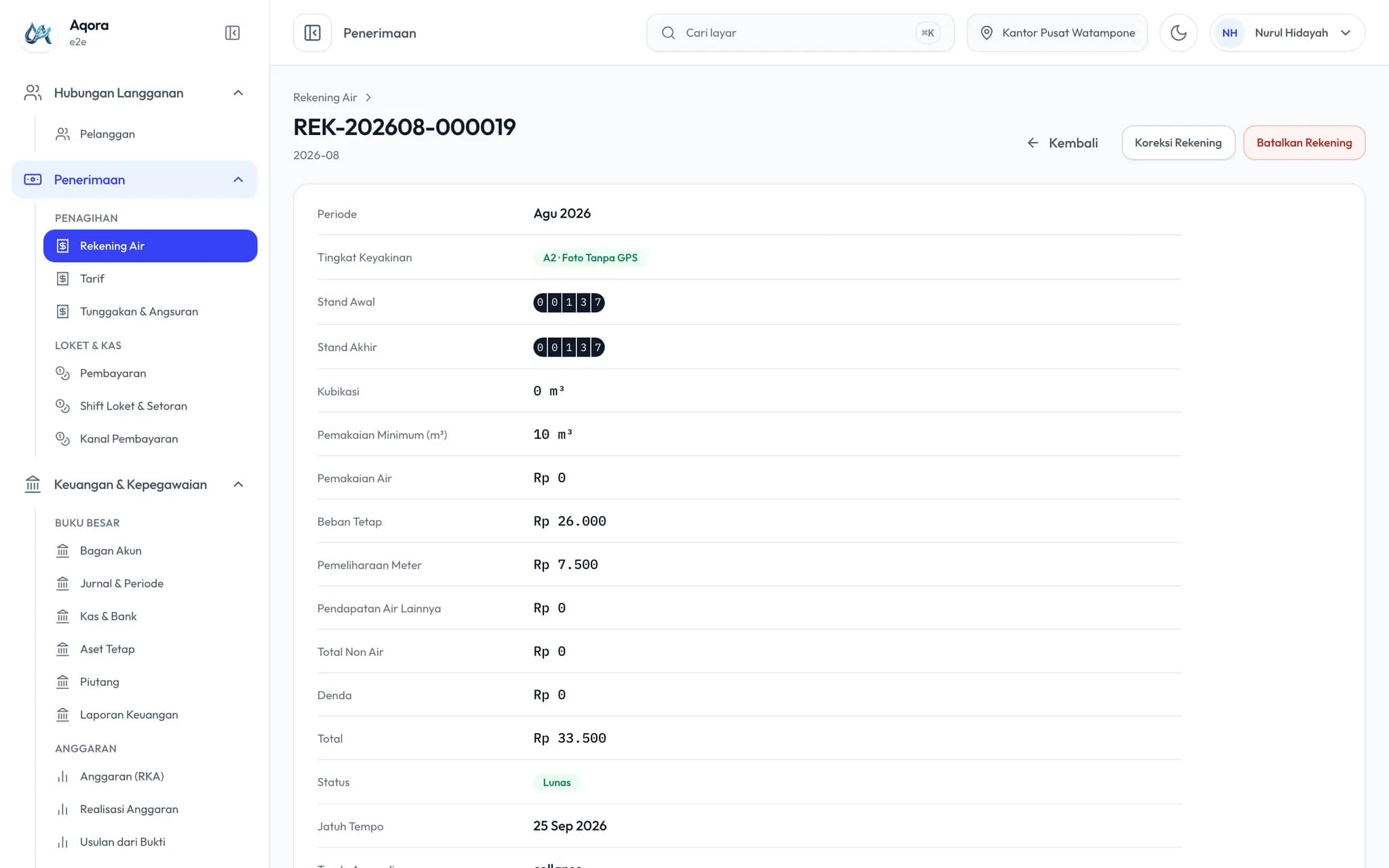Viewport: 1389px width, 868px height.
Task: Click the Kas & Bank icon
Action: (62, 616)
